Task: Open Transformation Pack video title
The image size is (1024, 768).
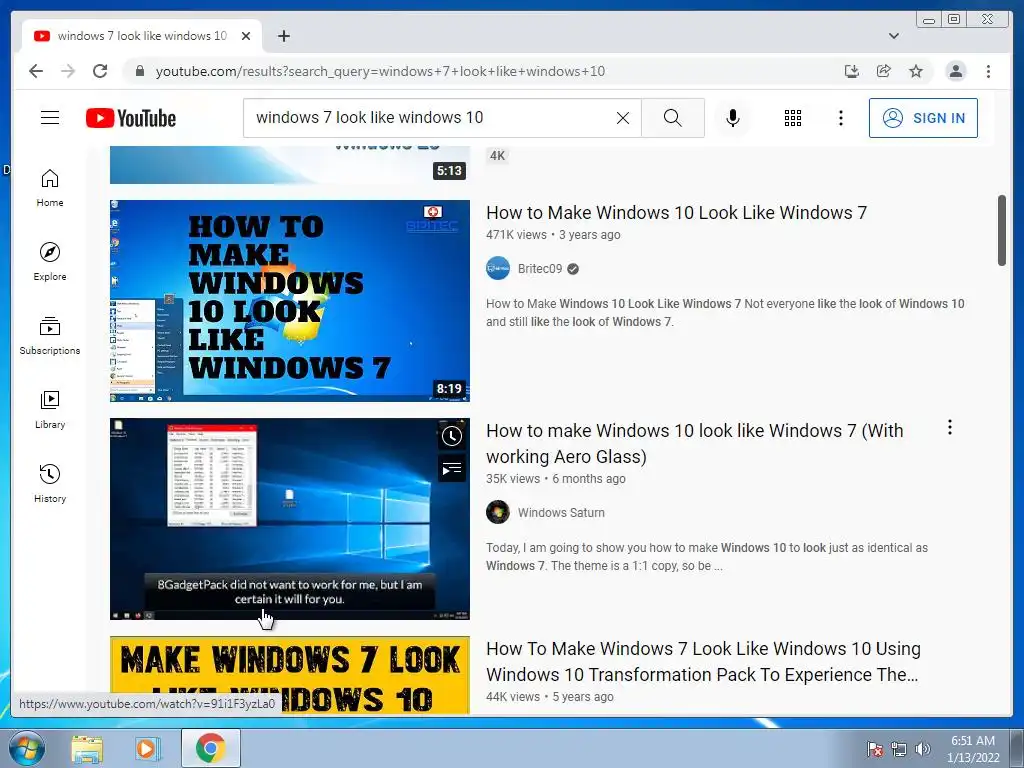Action: coord(703,662)
